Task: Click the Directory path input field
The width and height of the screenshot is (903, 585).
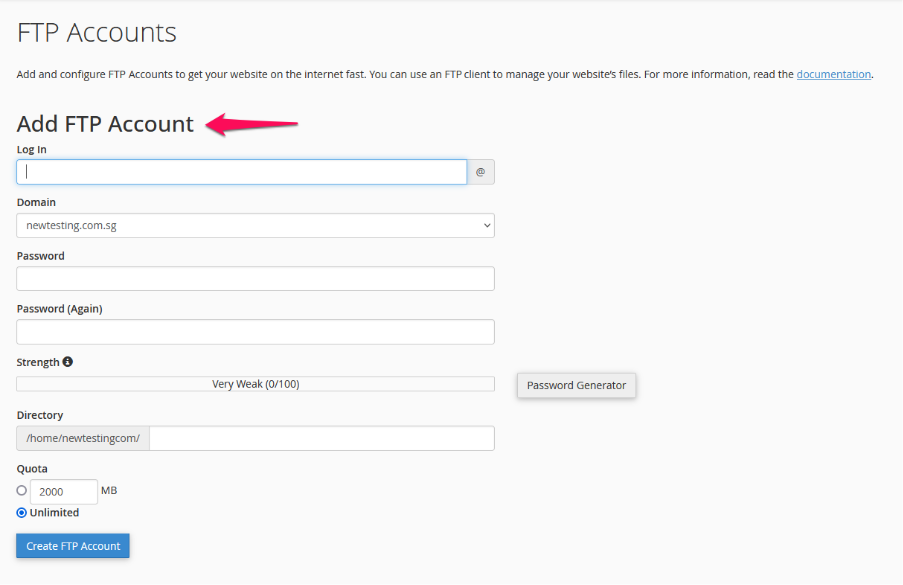Action: 321,438
